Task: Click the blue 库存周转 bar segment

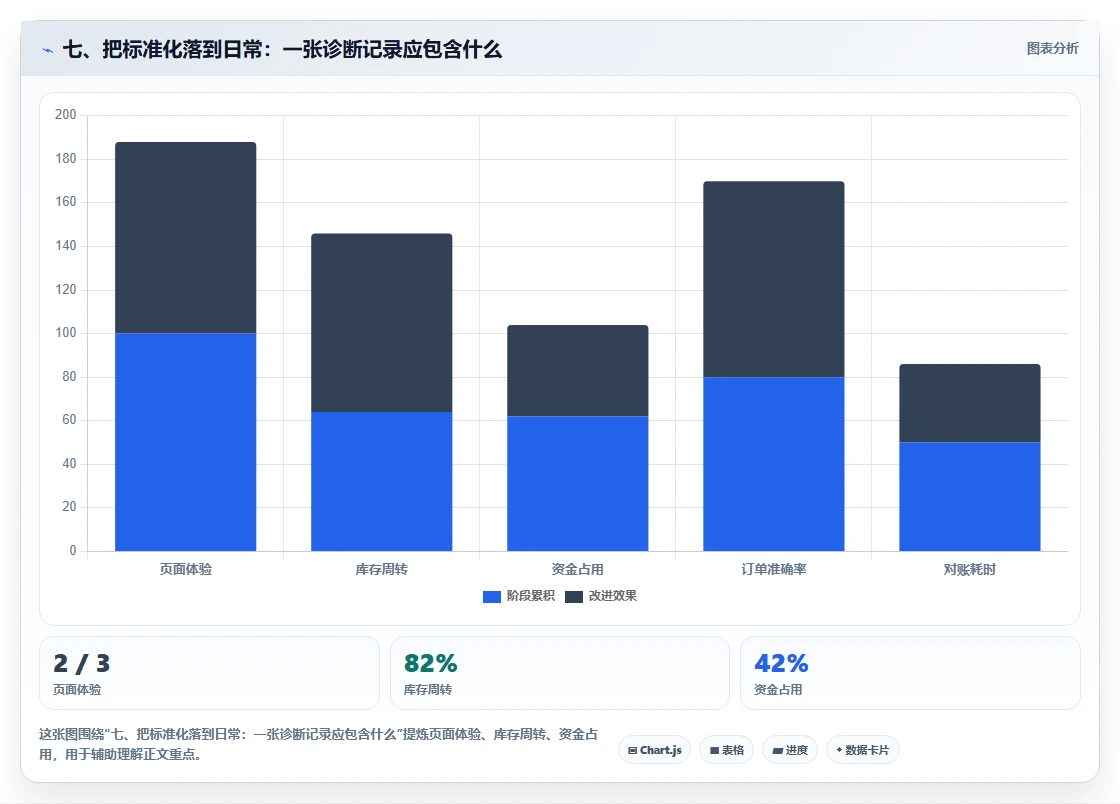Action: [x=381, y=481]
